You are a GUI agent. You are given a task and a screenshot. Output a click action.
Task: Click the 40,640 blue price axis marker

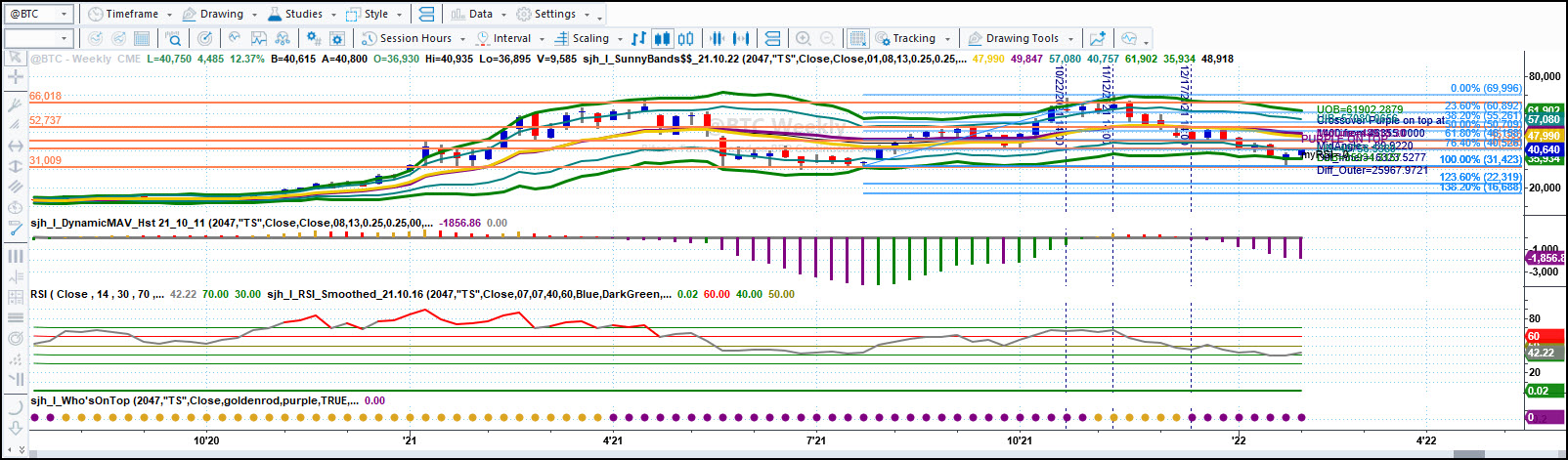point(1544,149)
